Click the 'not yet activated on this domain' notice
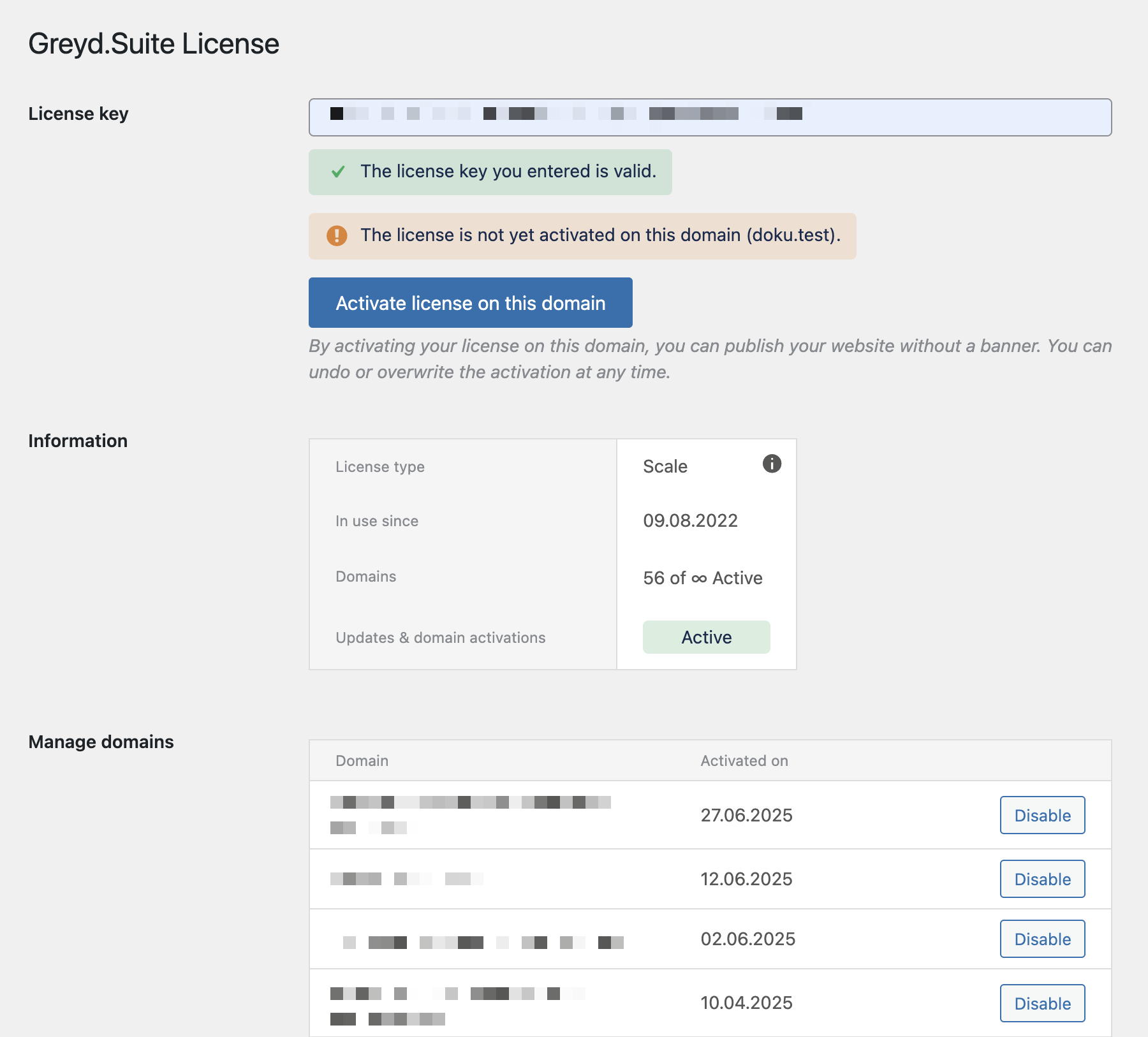Screen dimensions: 1148x1037 pos(582,236)
